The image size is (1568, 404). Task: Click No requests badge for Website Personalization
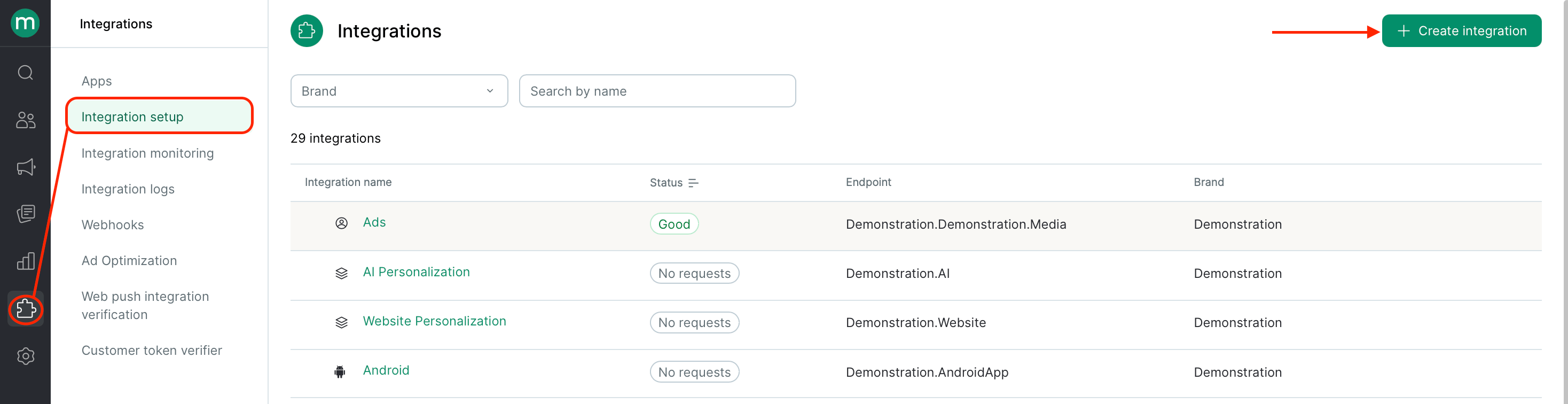click(694, 322)
